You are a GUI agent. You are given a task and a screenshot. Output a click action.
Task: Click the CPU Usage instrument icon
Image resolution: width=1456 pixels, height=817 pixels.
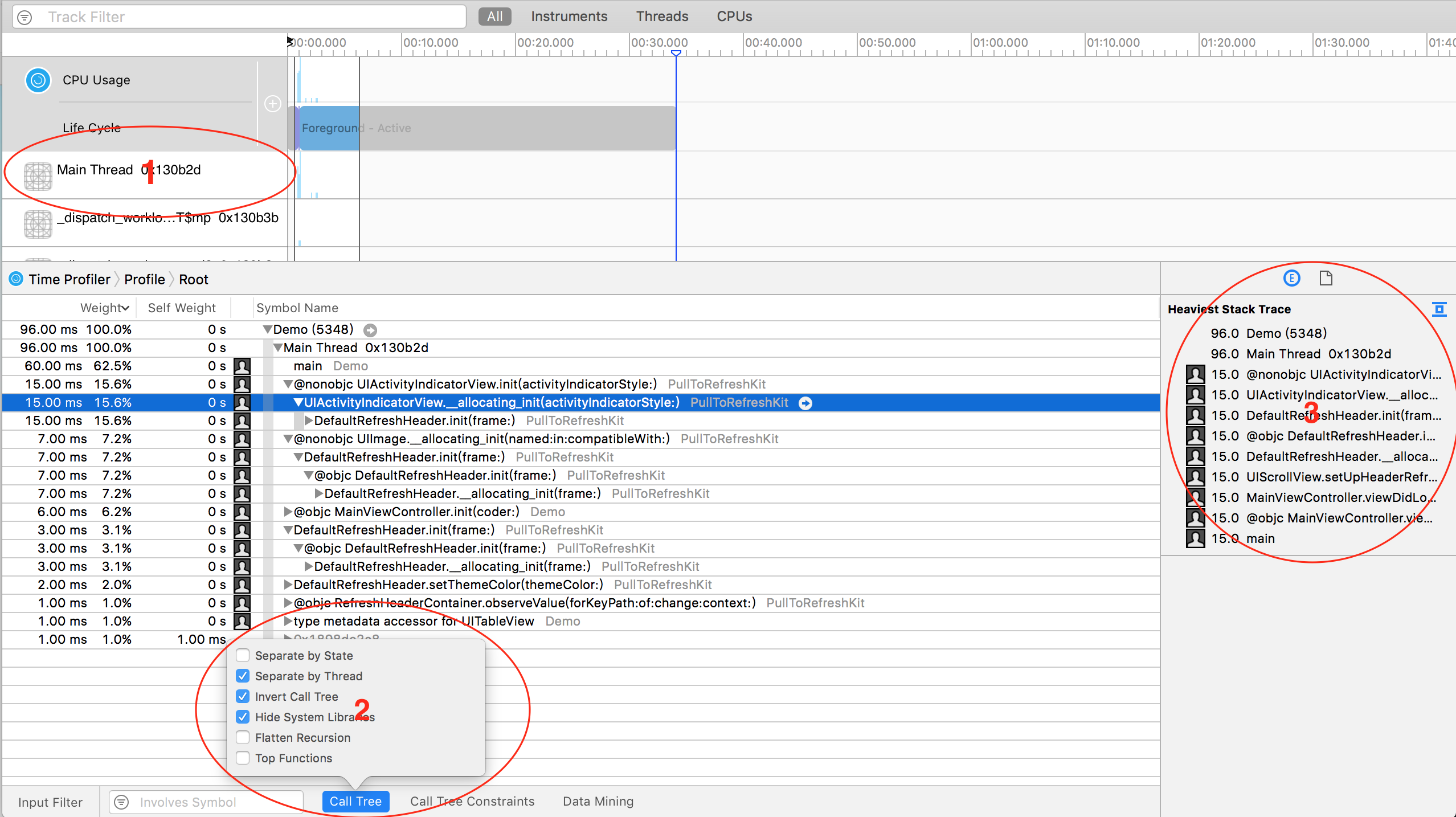pyautogui.click(x=38, y=80)
